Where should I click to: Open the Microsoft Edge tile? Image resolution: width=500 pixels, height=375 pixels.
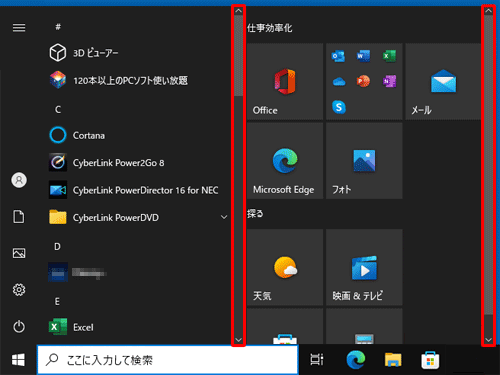pyautogui.click(x=285, y=161)
